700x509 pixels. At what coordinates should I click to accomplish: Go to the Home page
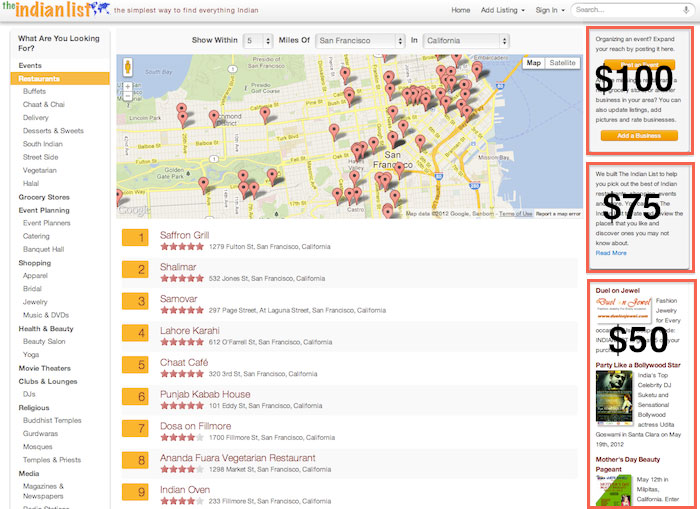coord(460,10)
